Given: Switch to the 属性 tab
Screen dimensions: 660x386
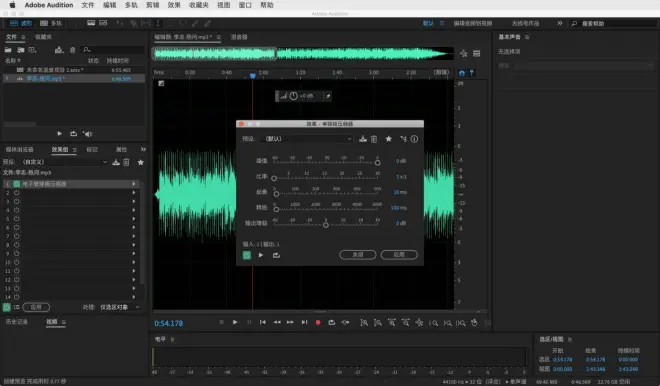Looking at the screenshot, I should 121,149.
